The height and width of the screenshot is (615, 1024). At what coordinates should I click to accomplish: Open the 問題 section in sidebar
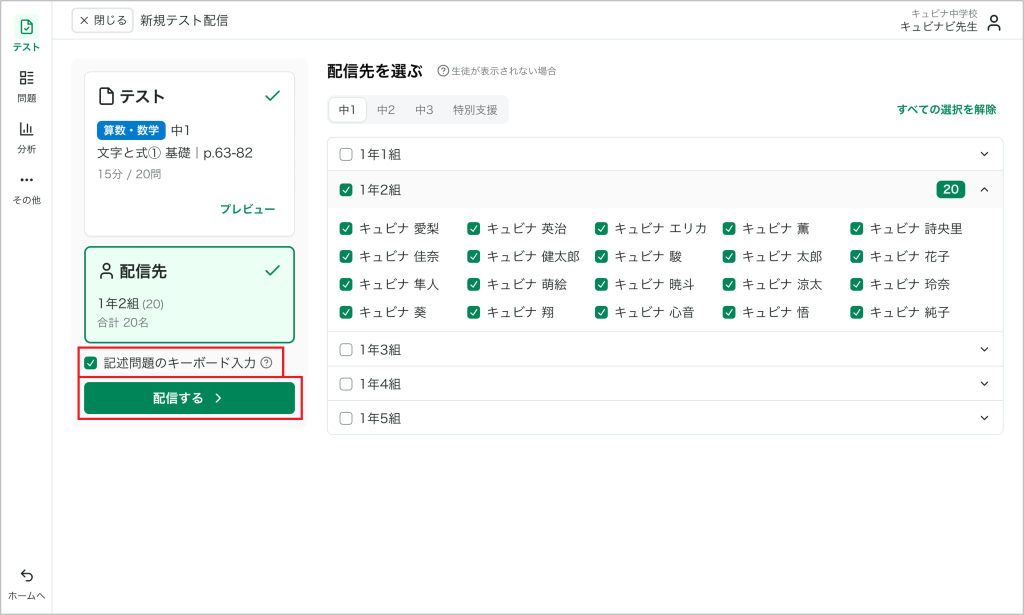click(x=26, y=86)
